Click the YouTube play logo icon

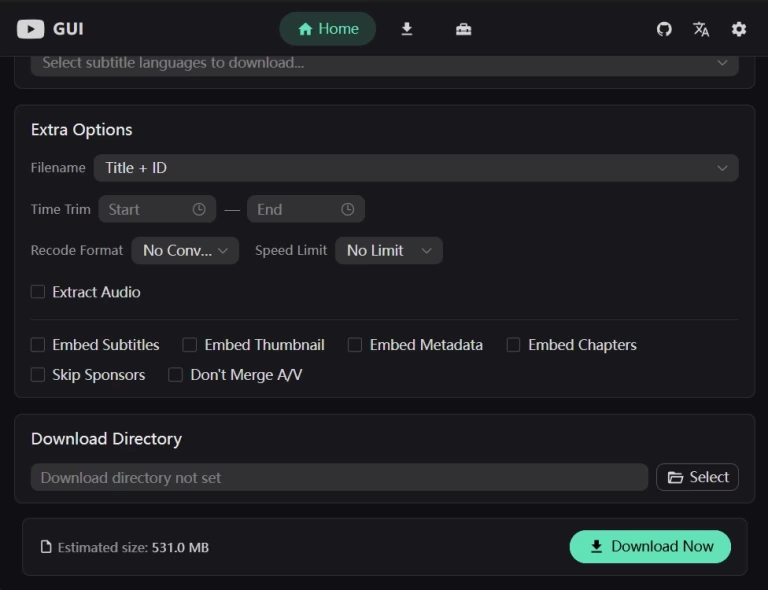(30, 29)
